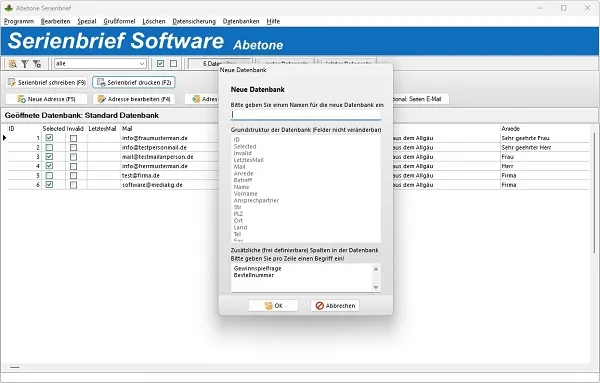Click the select-all checked box toolbar icon
This screenshot has width=600, height=383.
pos(160,64)
